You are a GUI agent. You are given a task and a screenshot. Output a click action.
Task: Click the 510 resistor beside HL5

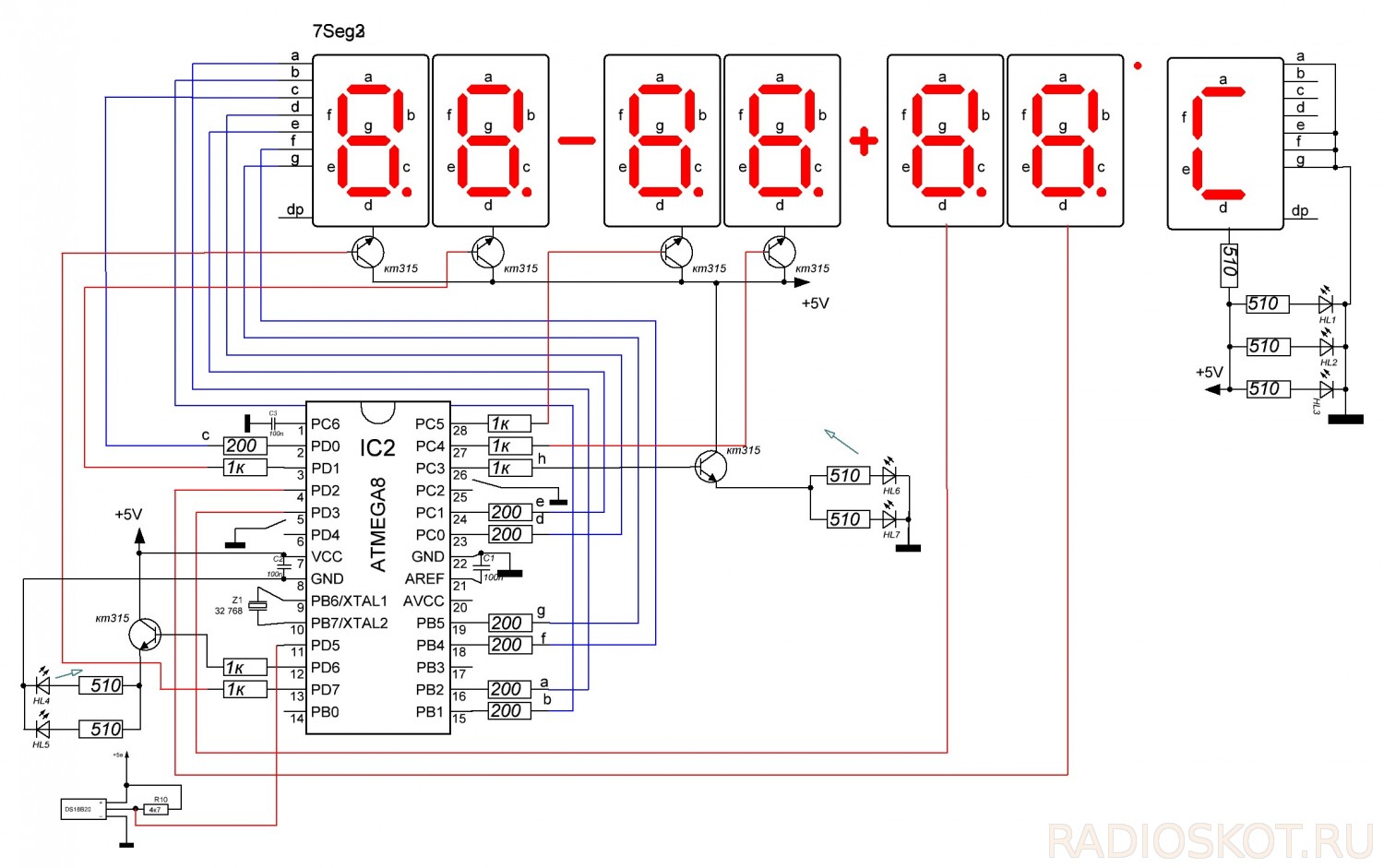pyautogui.click(x=101, y=729)
